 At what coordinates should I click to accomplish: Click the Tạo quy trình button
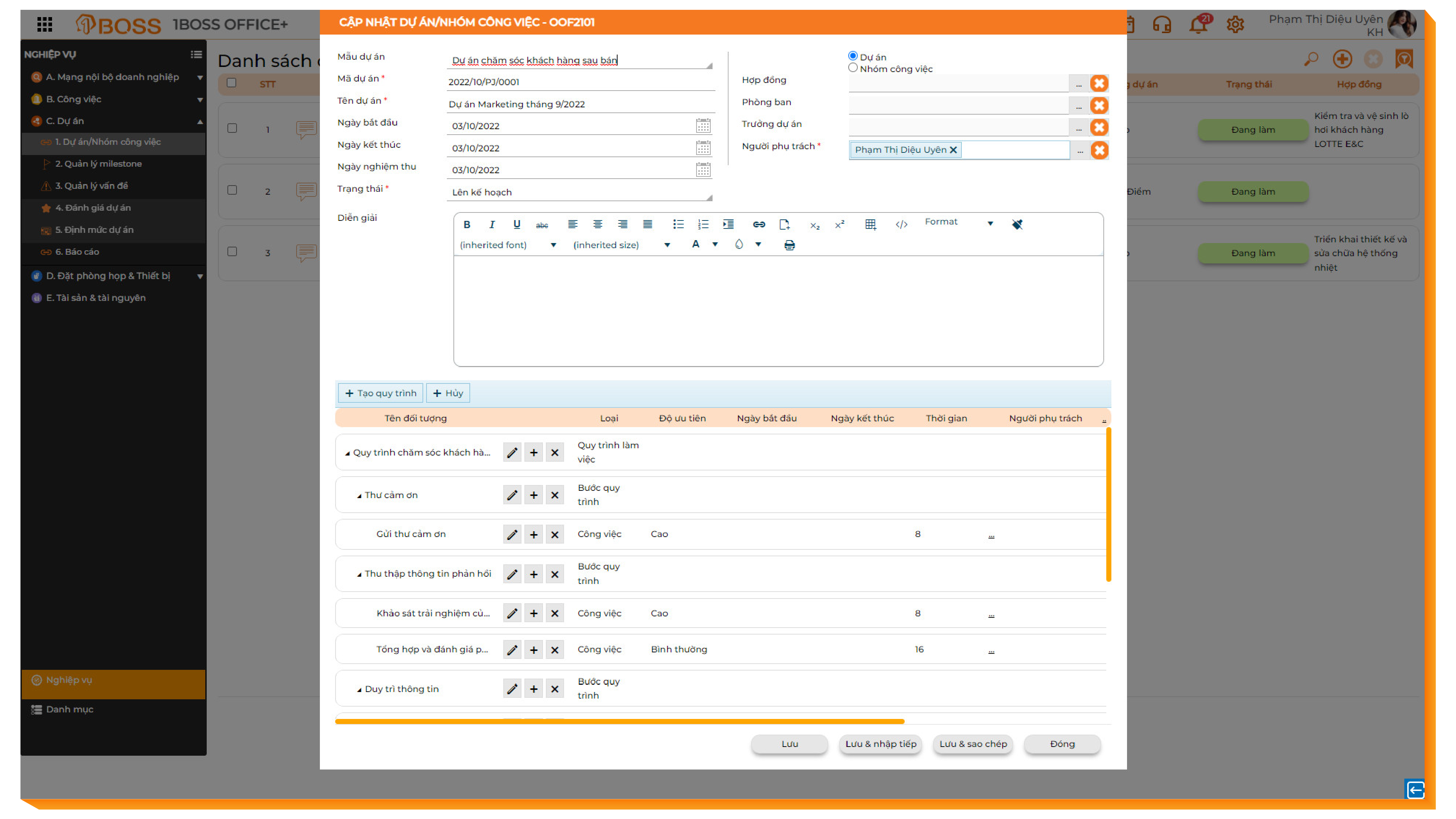pyautogui.click(x=380, y=393)
